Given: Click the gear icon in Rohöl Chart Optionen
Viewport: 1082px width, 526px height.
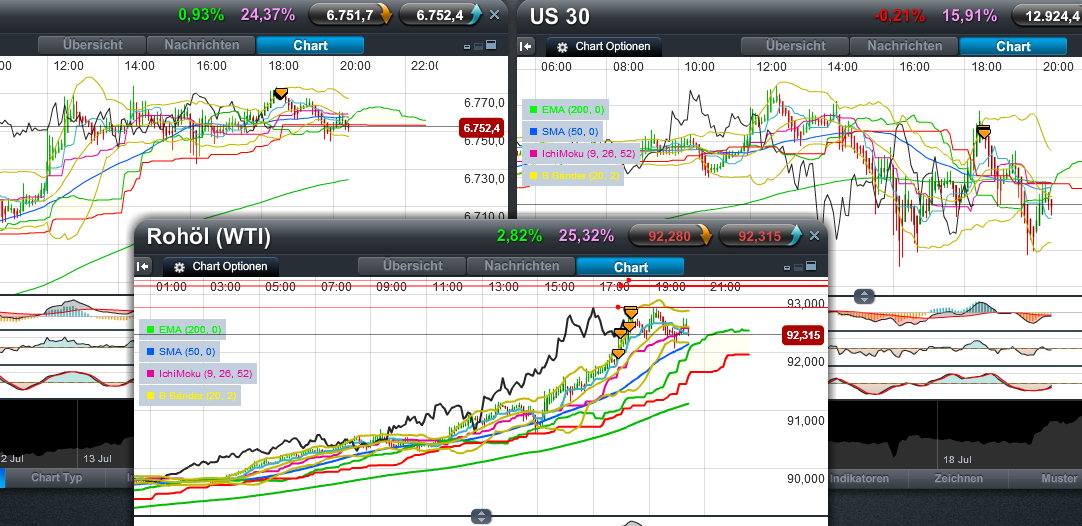Looking at the screenshot, I should coord(179,267).
